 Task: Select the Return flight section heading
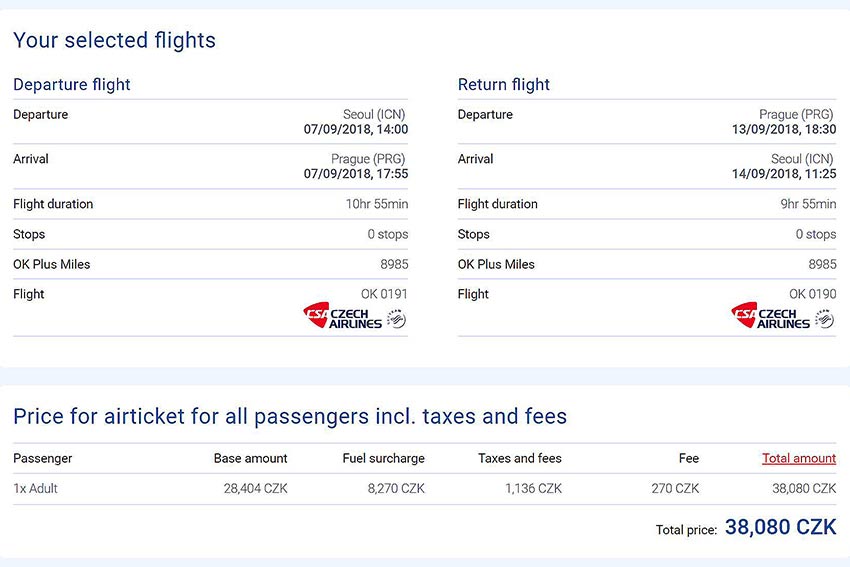[504, 85]
